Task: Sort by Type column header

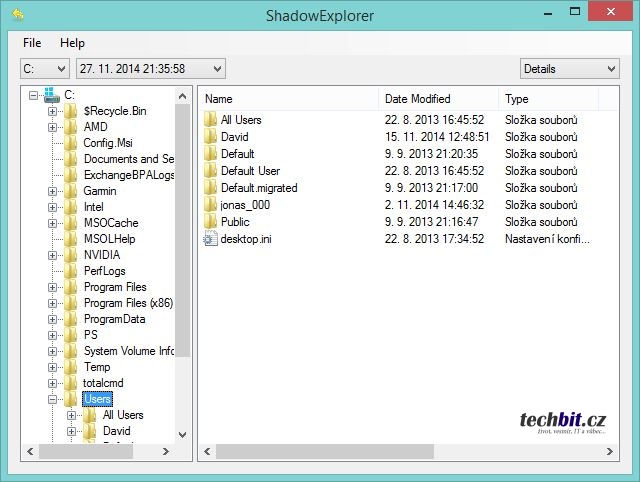Action: pyautogui.click(x=548, y=99)
